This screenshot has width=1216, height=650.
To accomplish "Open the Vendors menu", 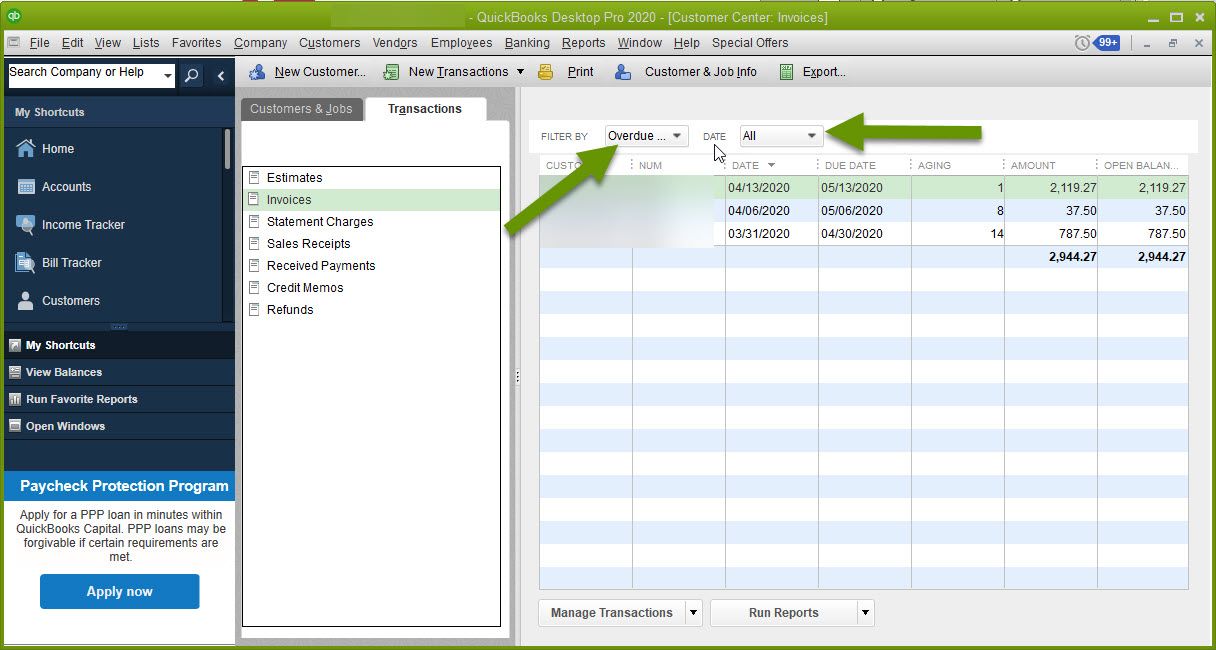I will [395, 43].
